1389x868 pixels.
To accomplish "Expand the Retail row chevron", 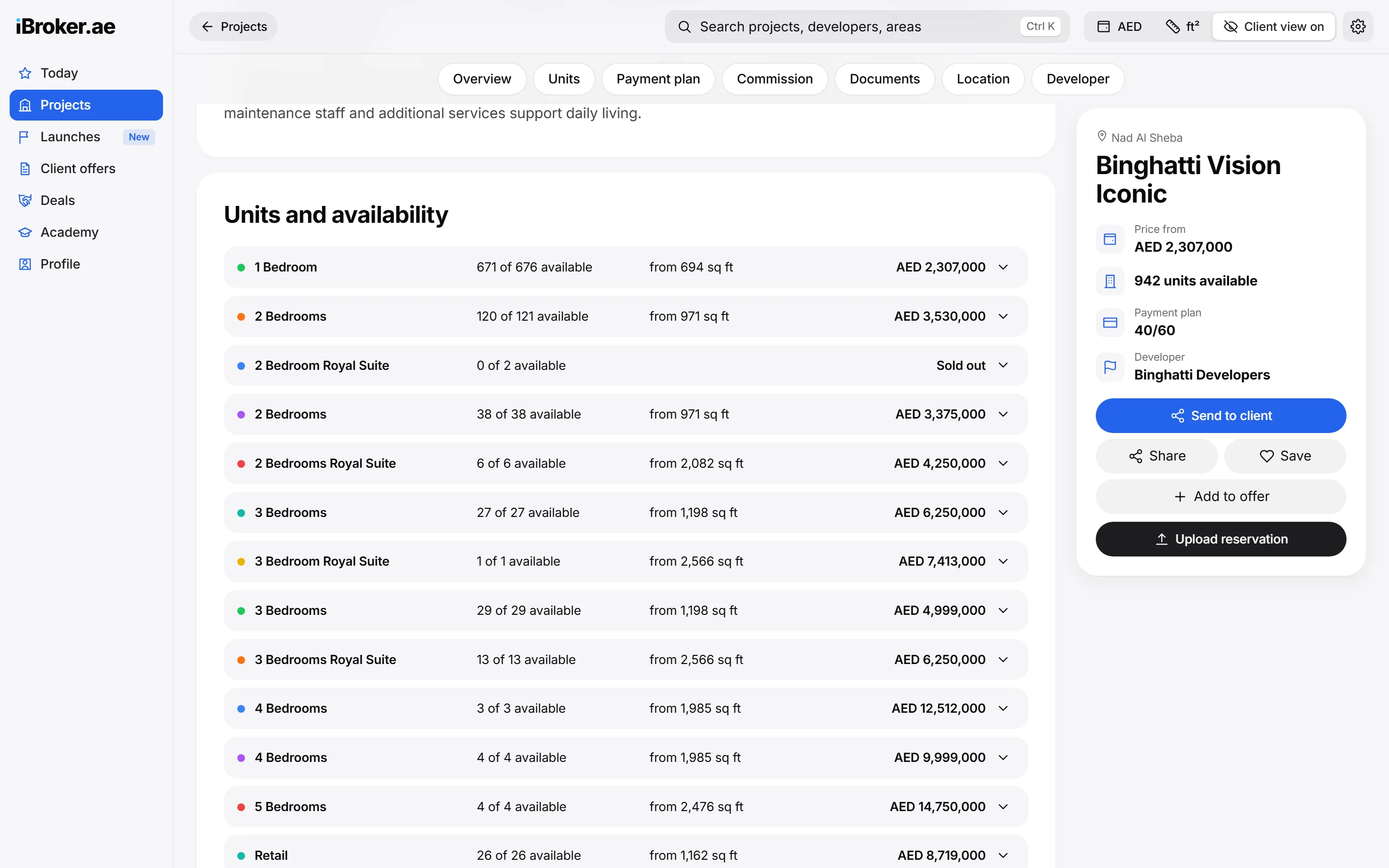I will [1003, 855].
